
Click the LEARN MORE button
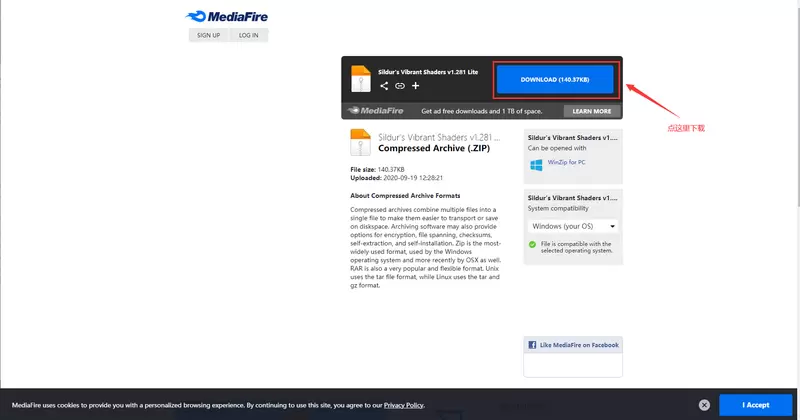(592, 111)
